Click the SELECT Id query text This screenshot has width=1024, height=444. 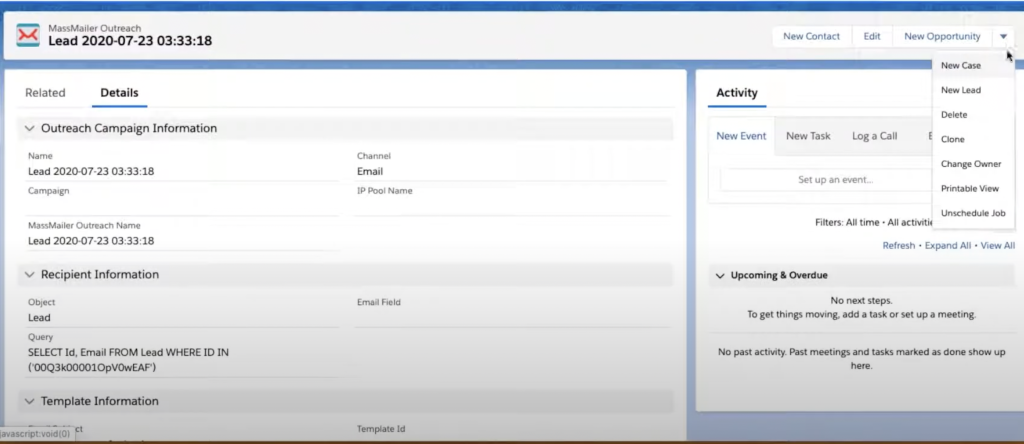click(128, 360)
